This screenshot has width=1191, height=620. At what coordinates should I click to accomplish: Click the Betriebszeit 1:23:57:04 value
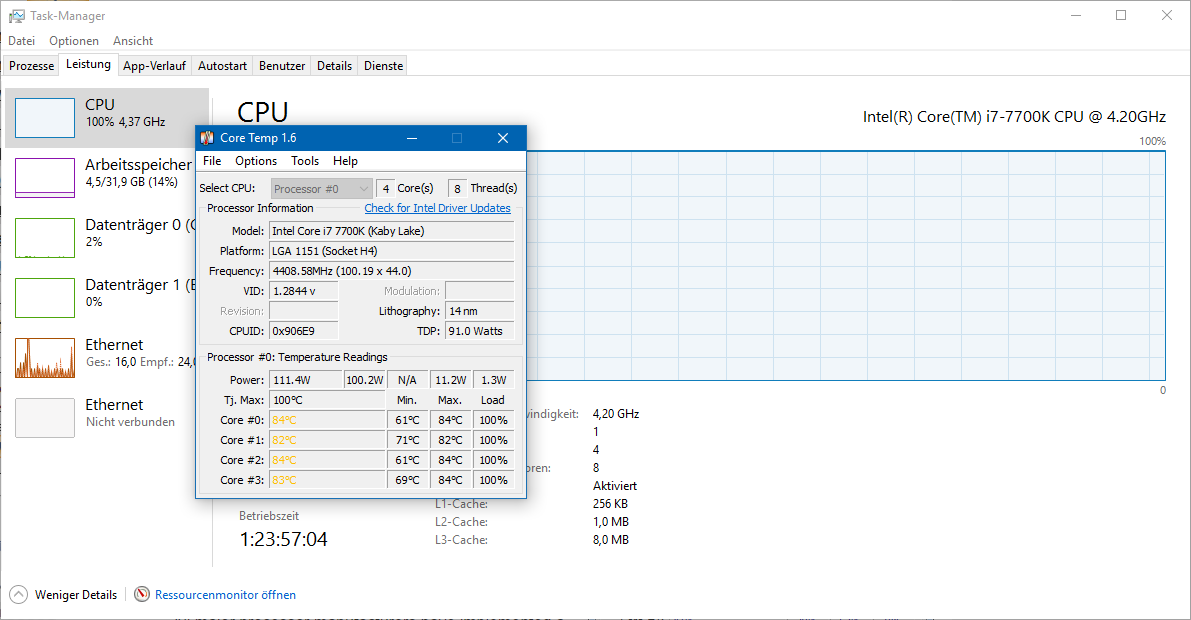[x=283, y=539]
